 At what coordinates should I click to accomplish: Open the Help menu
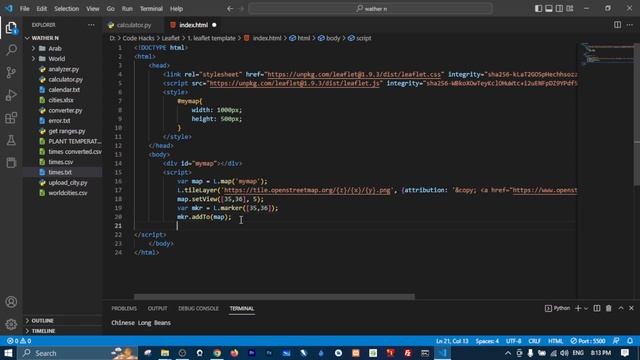click(x=176, y=9)
